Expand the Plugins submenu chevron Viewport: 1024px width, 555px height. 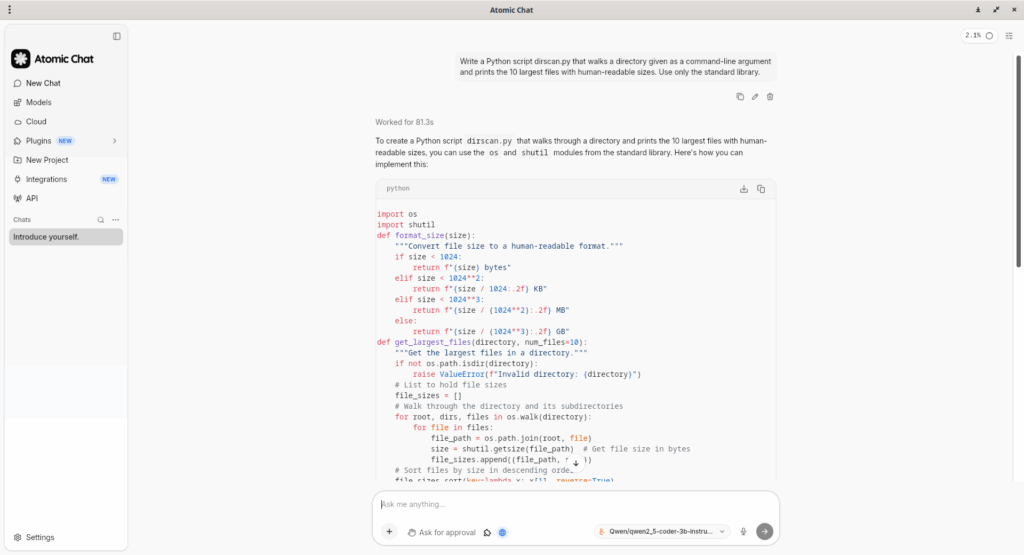[114, 141]
